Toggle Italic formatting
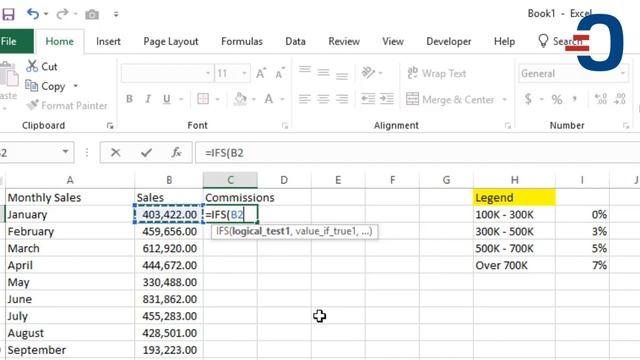This screenshot has width=640, height=360. (x=148, y=99)
